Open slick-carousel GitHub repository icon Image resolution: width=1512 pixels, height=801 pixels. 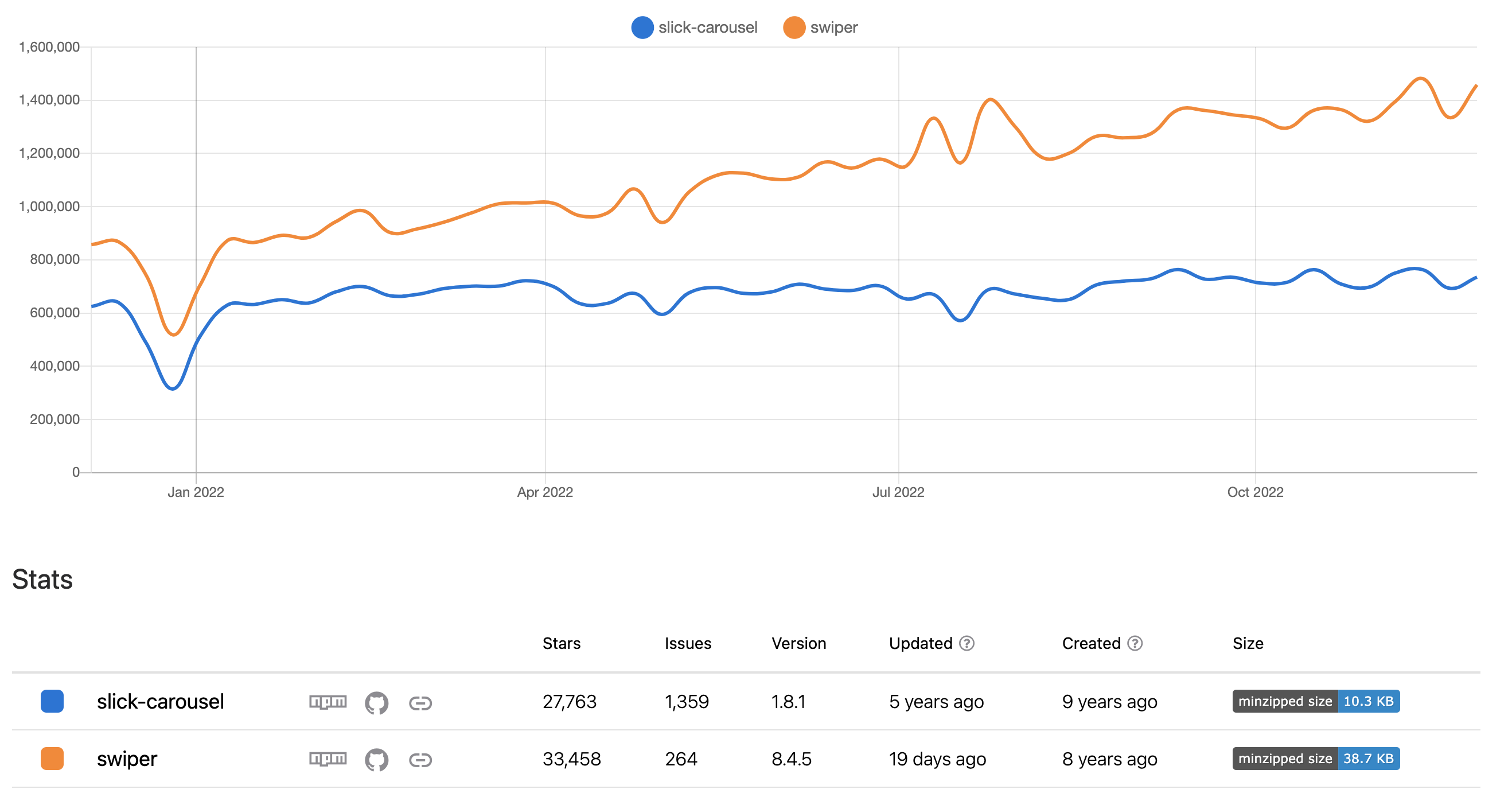coord(376,702)
